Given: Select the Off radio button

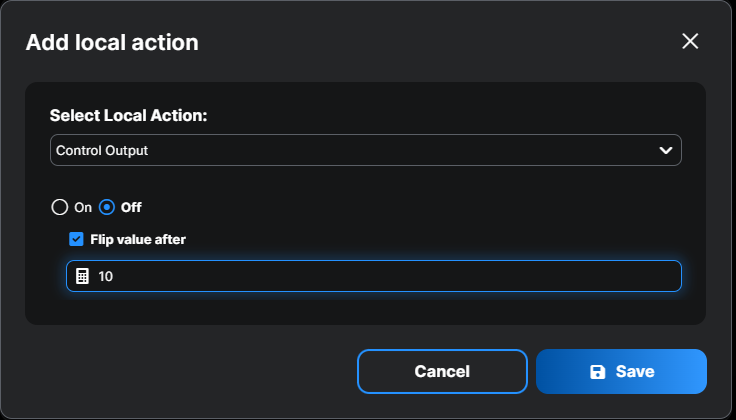Looking at the screenshot, I should (107, 208).
